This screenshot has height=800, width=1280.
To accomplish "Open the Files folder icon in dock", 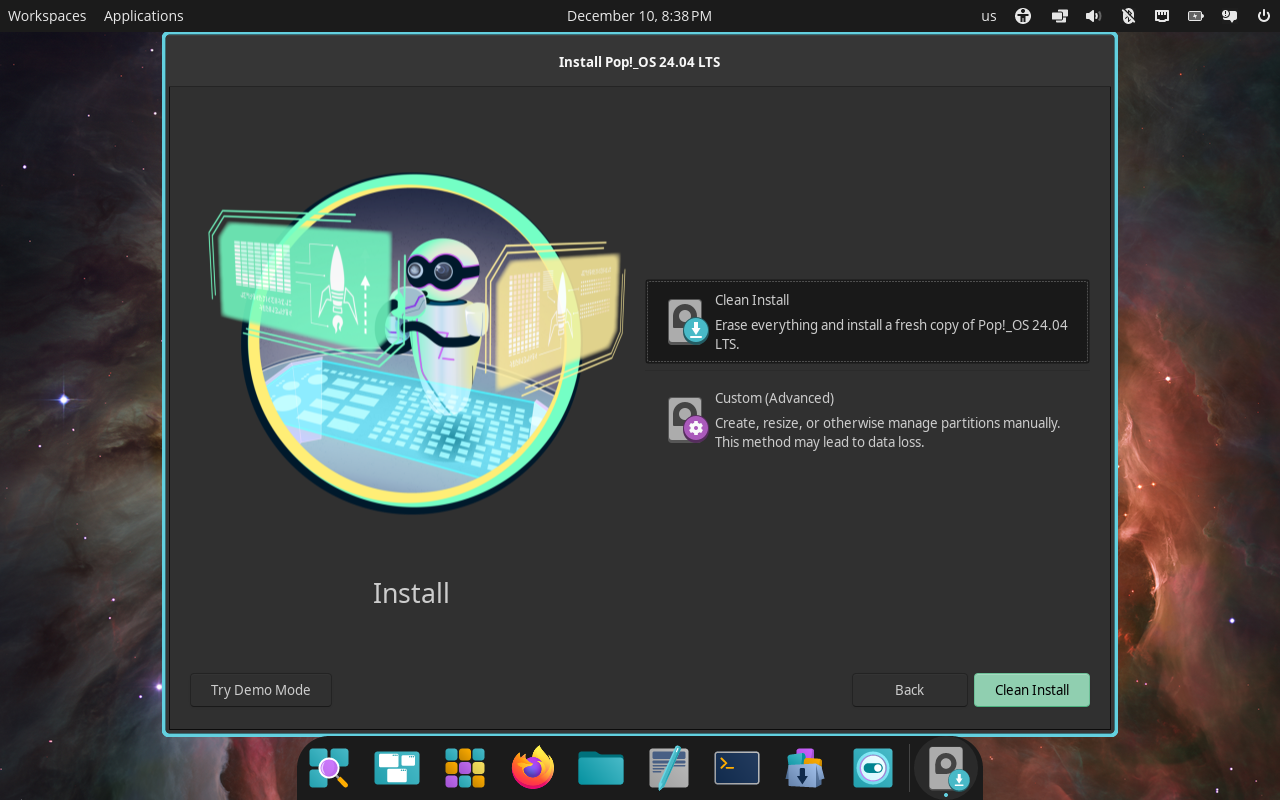I will [600, 767].
